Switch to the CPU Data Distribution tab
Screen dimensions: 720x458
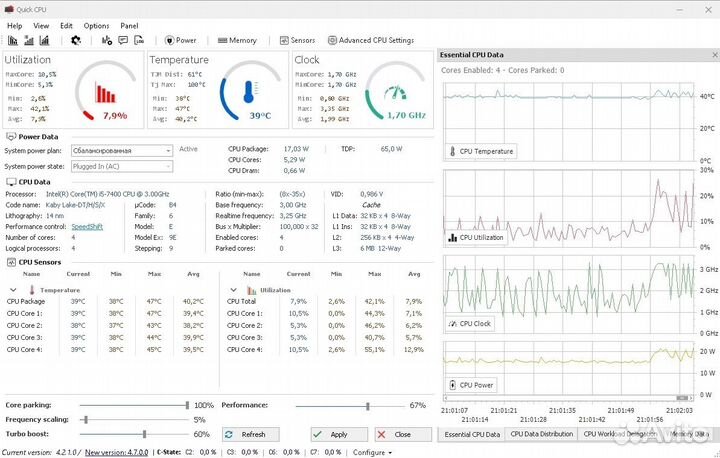(541, 434)
